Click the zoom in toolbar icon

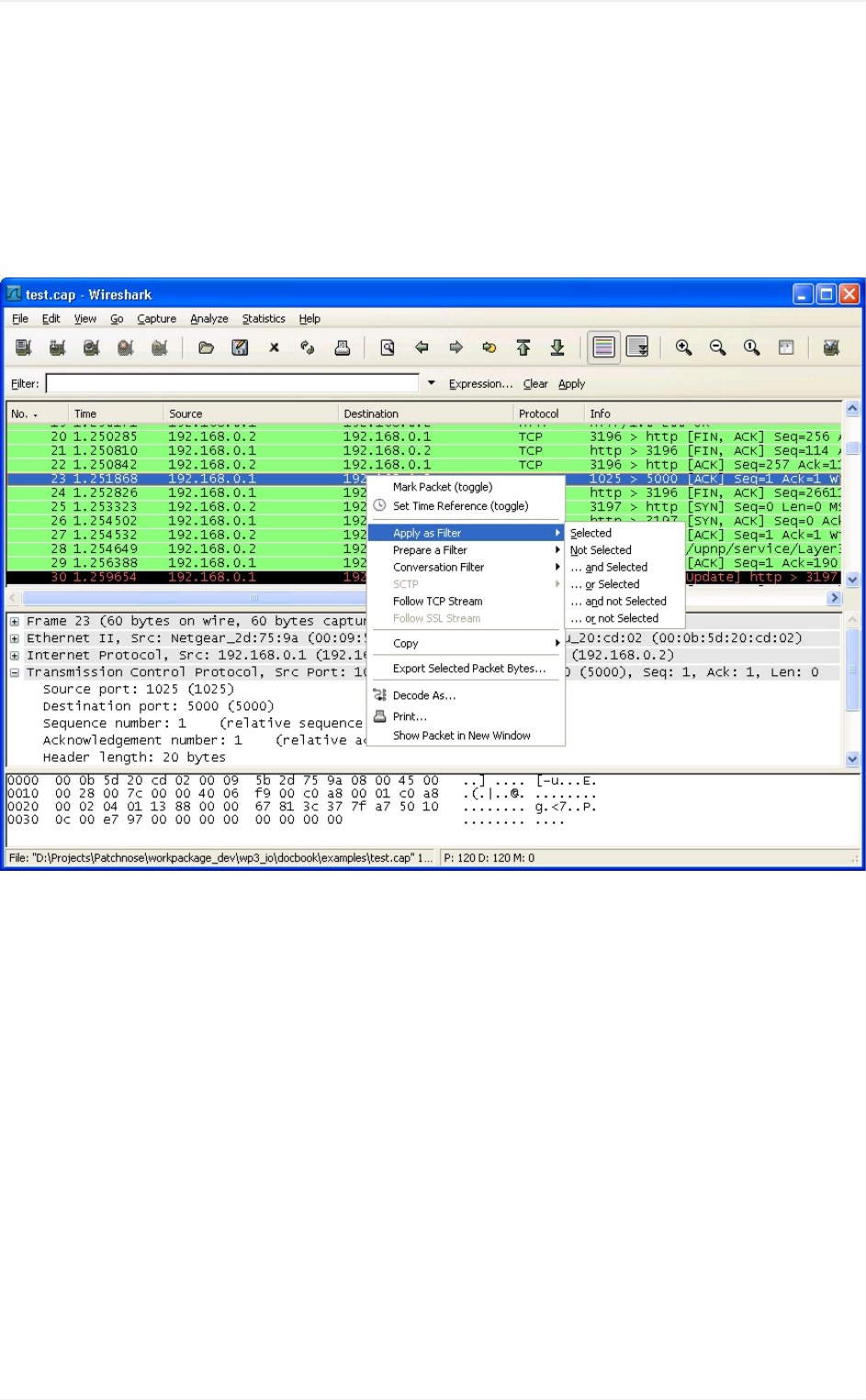[x=684, y=347]
